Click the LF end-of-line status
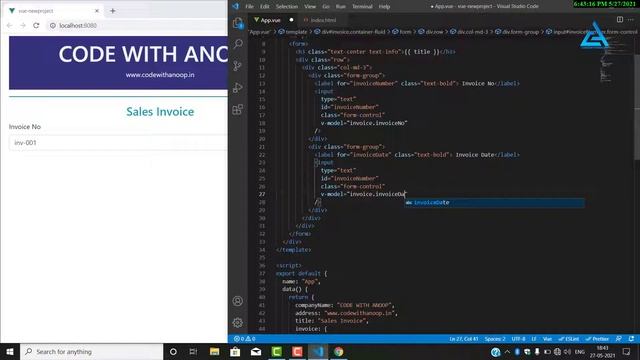Viewport: 640px width, 360px height. pyautogui.click(x=534, y=339)
